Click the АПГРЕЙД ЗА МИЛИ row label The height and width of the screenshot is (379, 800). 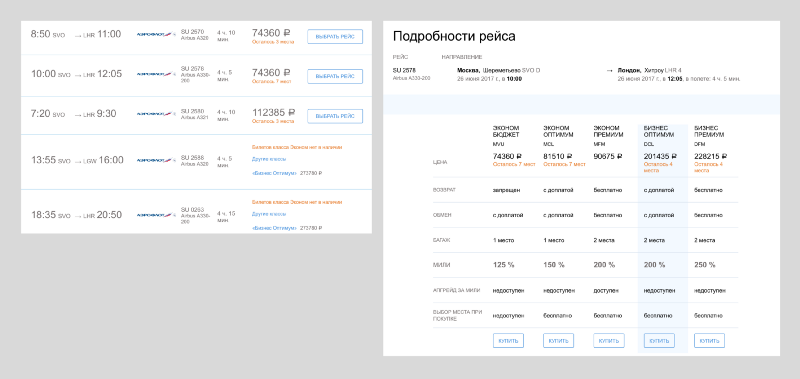point(456,290)
